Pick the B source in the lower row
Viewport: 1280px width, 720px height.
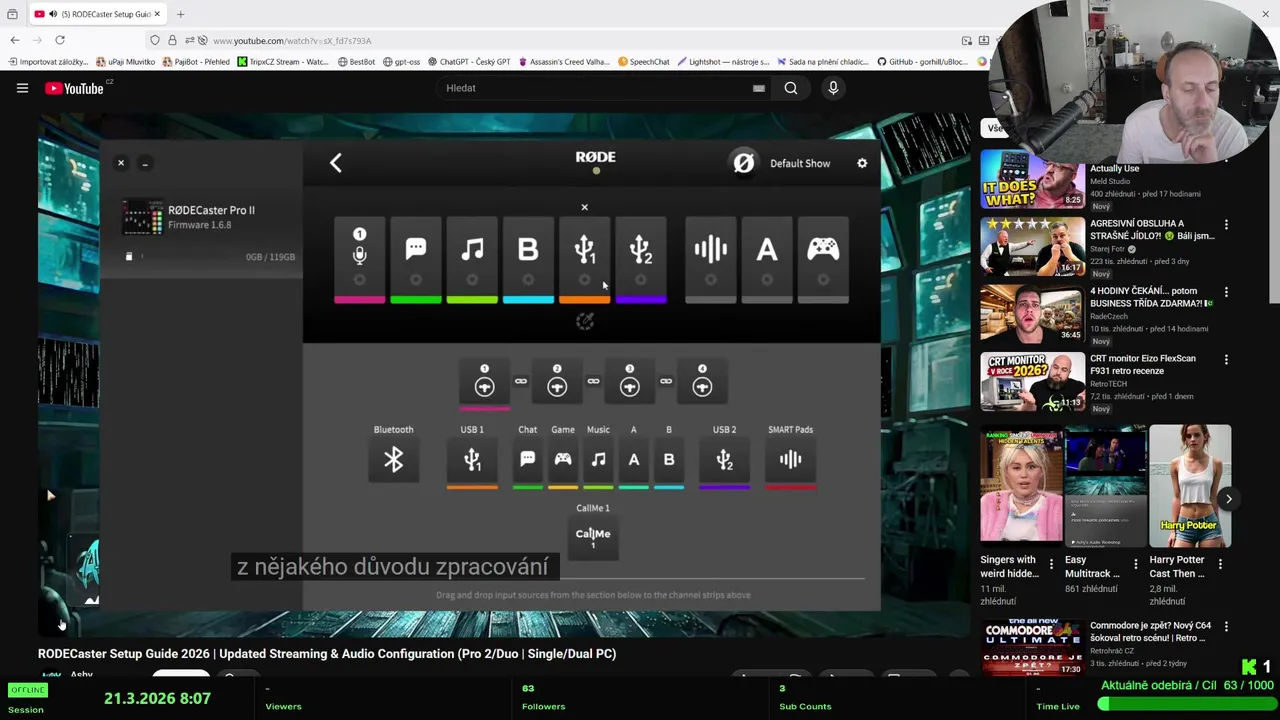pyautogui.click(x=669, y=461)
